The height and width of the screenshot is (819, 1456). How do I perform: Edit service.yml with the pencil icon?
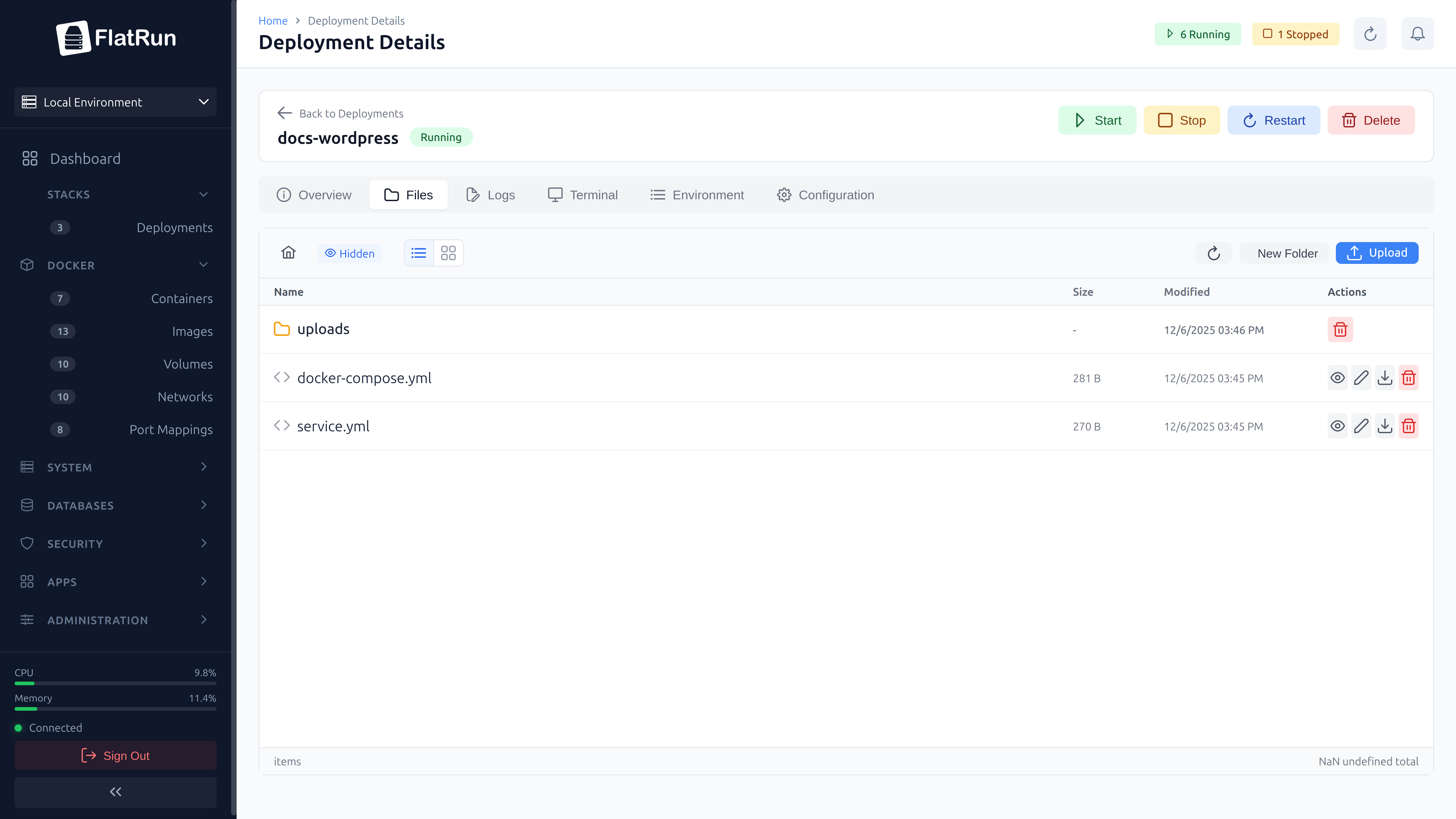click(x=1362, y=426)
